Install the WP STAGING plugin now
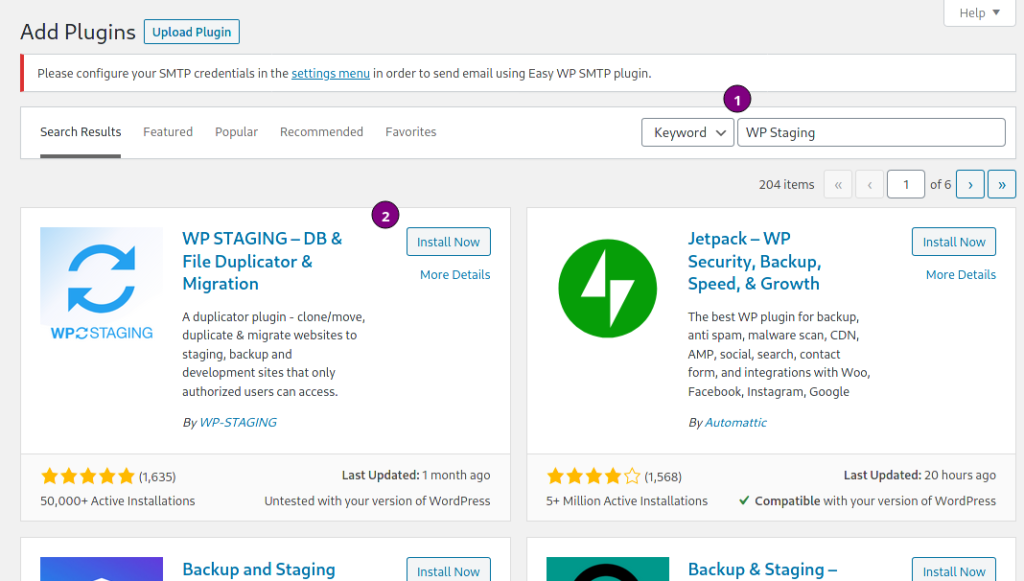 [448, 242]
